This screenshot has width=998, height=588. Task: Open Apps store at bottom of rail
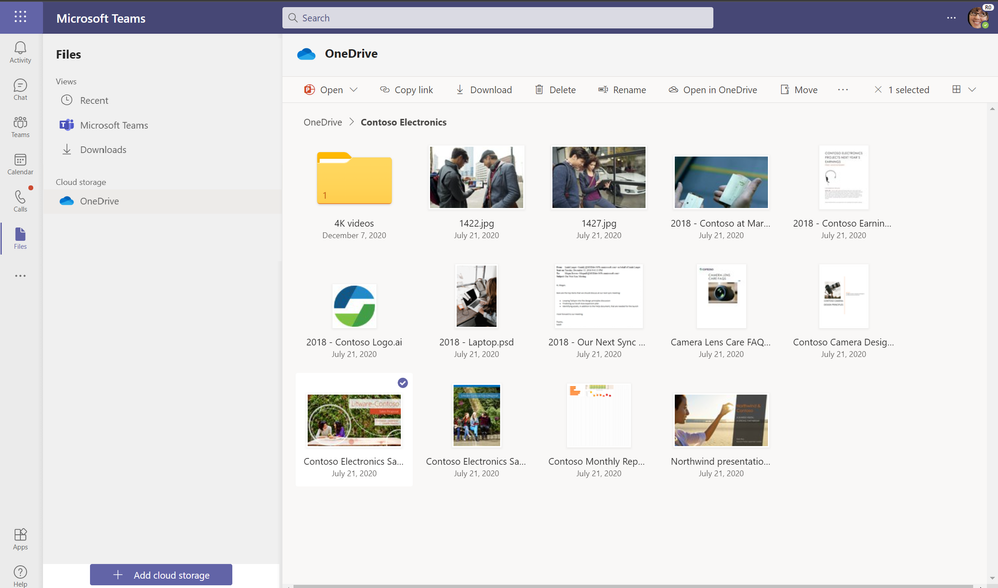tap(20, 539)
